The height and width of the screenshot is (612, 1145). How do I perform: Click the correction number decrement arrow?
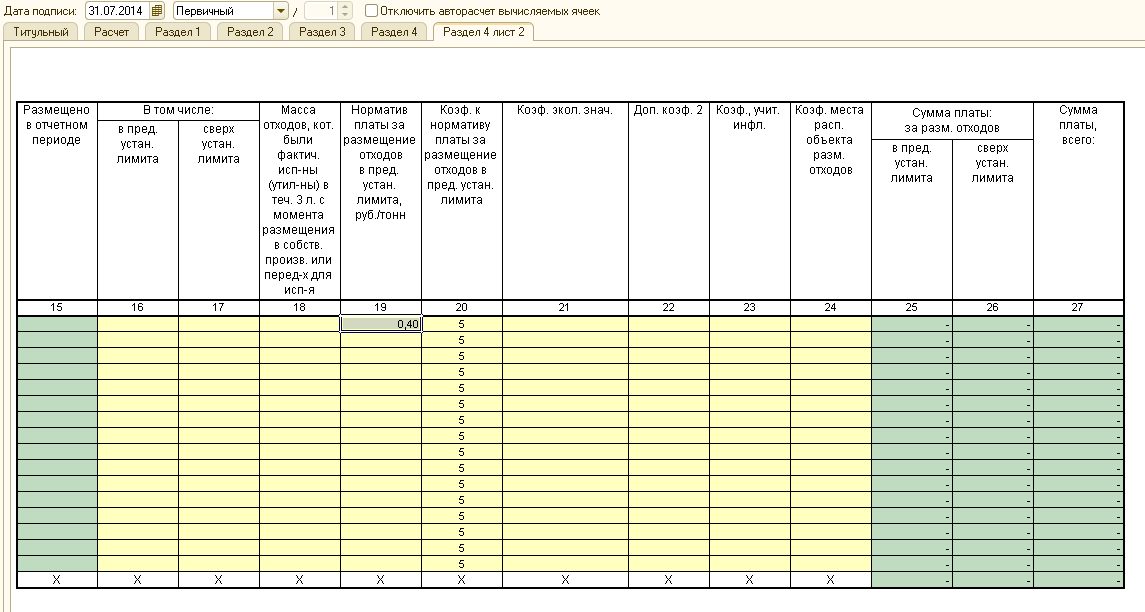click(x=346, y=15)
